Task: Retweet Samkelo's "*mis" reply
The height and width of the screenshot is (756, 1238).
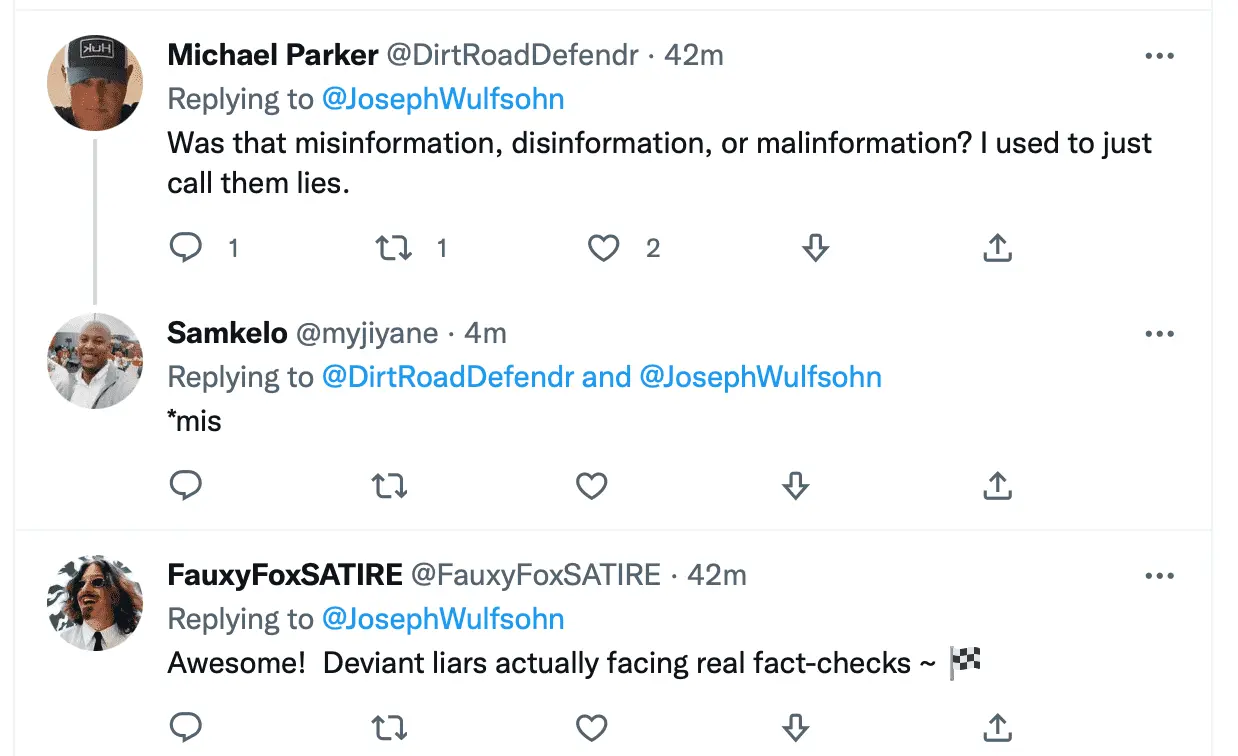Action: (x=389, y=485)
